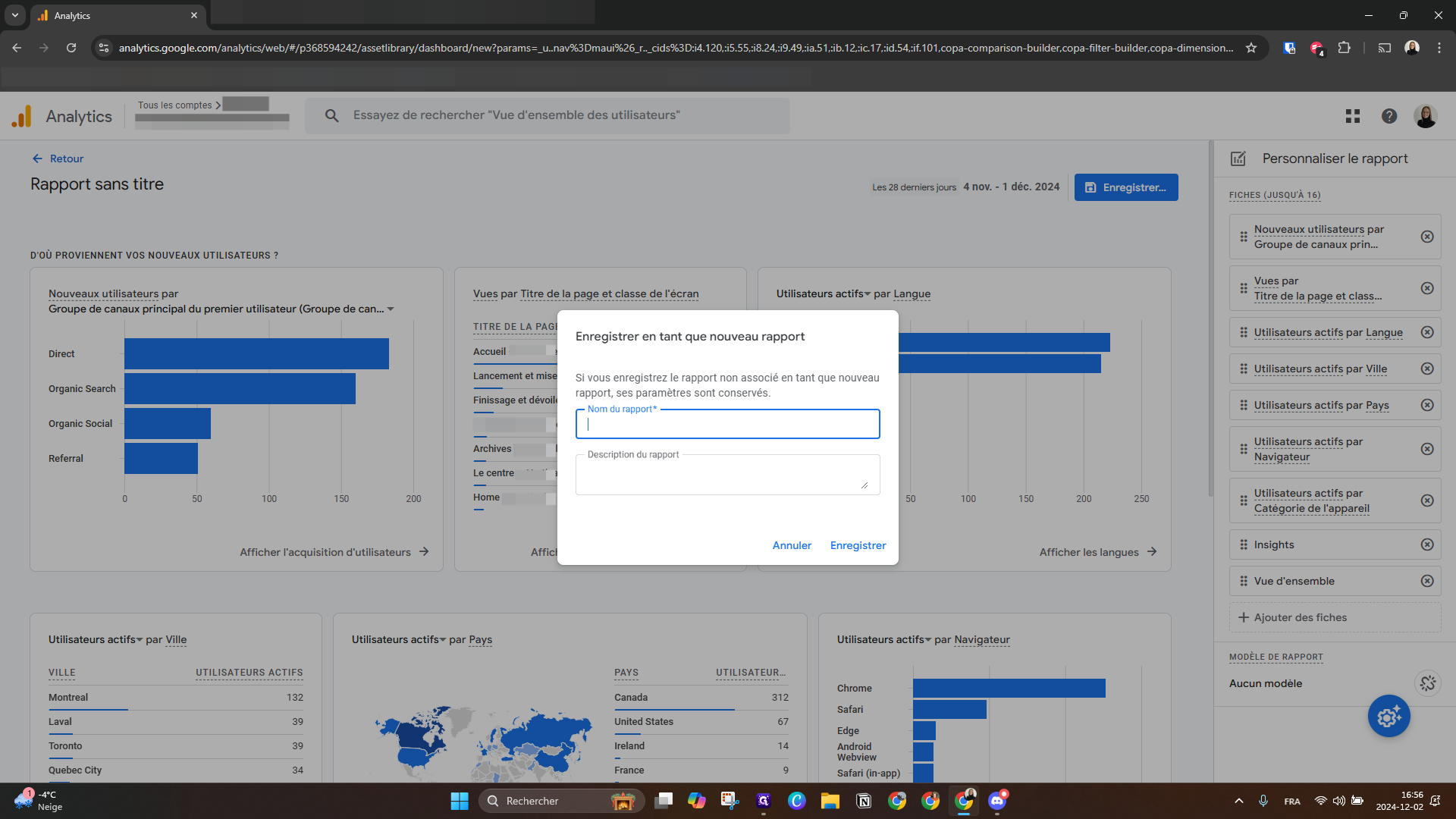
Task: Expand the Utilisateurs actifs par Langue metric dropdown
Action: tap(868, 293)
